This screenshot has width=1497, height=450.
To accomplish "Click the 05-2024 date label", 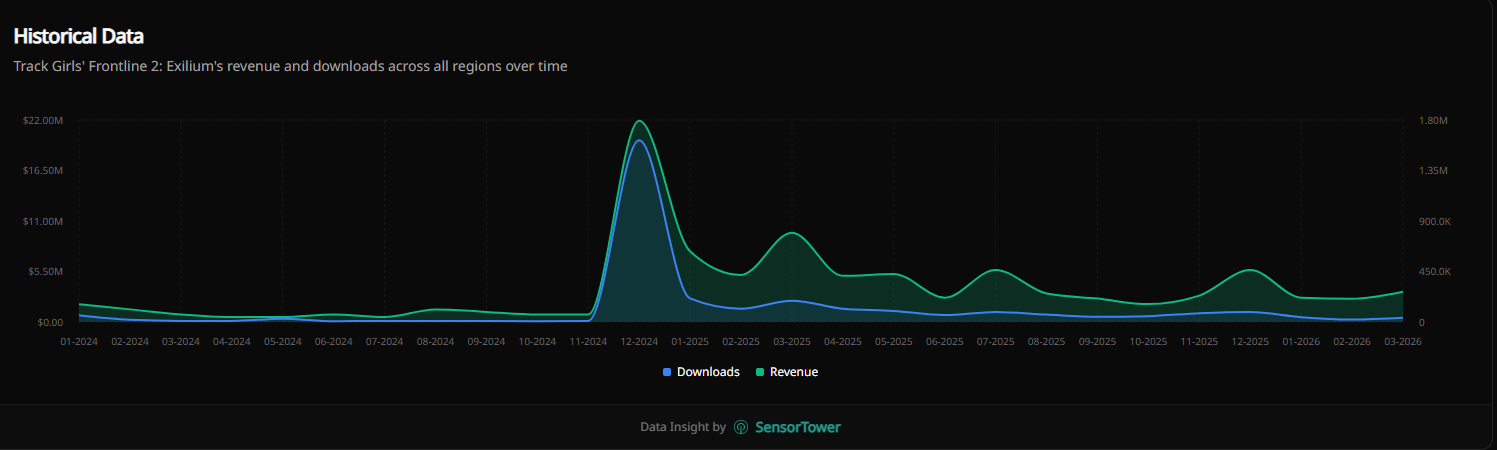I will pos(283,342).
